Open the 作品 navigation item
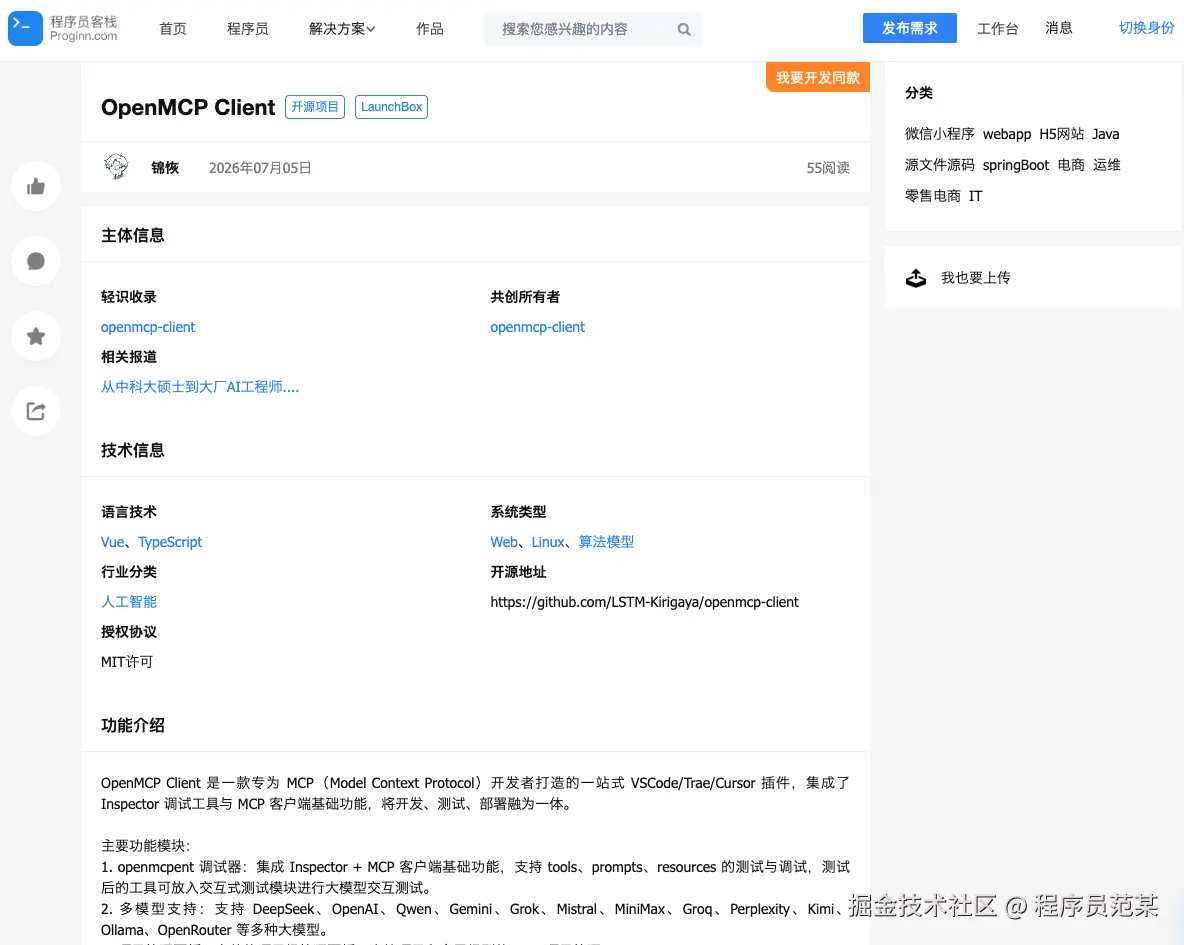1184x945 pixels. point(430,29)
